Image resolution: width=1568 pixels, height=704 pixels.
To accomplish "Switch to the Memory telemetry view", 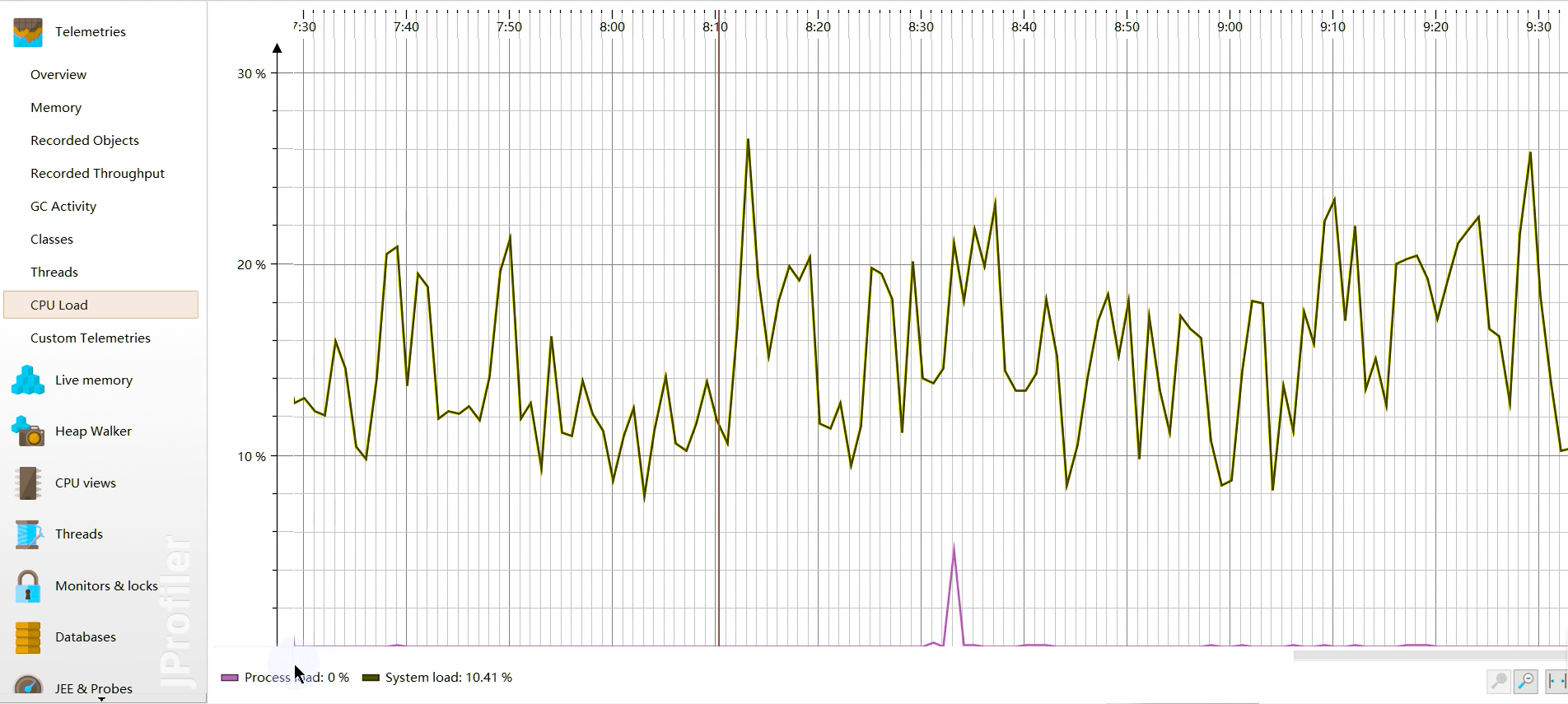I will [x=56, y=108].
